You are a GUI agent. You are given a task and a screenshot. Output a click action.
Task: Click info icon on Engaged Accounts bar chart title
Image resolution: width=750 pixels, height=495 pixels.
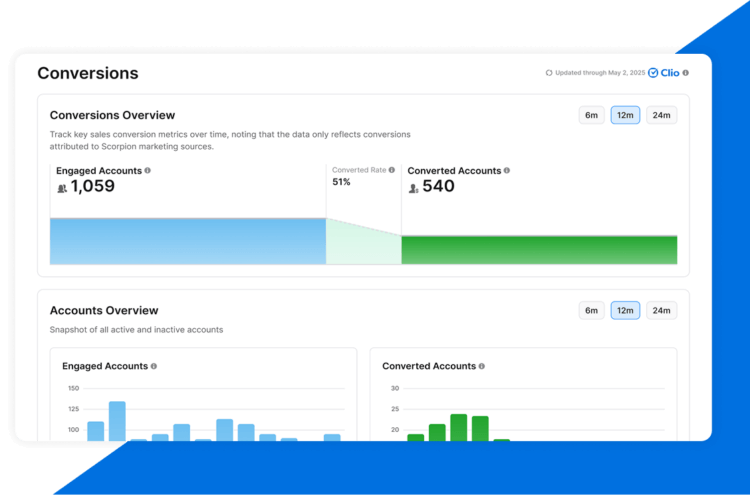153,366
